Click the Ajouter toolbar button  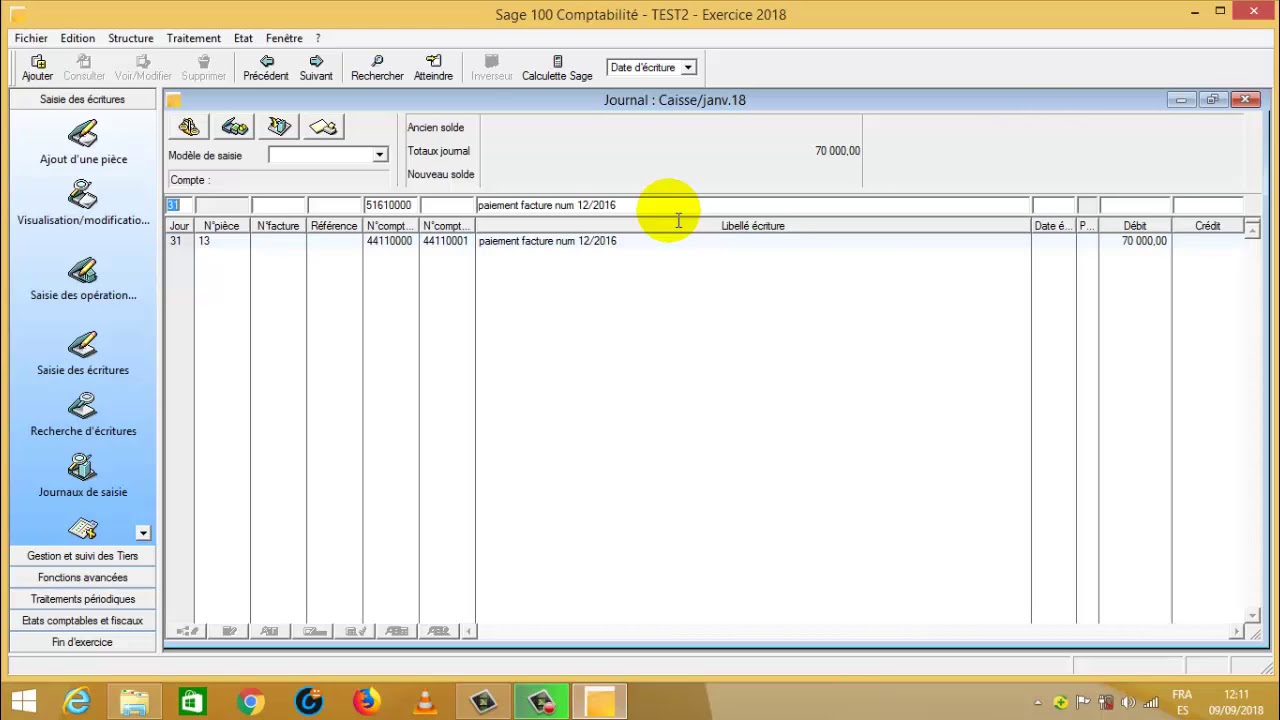coord(37,68)
